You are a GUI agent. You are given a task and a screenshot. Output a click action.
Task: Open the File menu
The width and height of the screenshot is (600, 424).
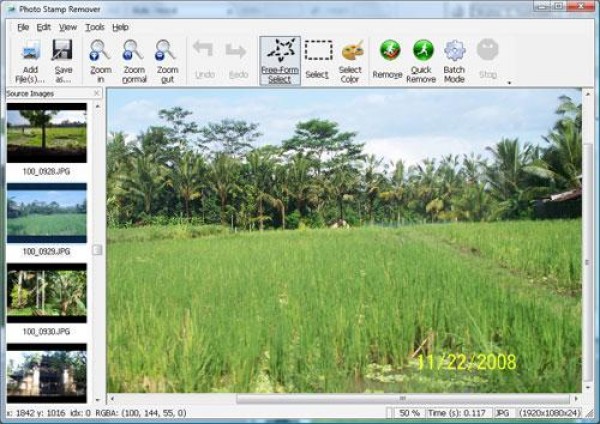[x=23, y=27]
